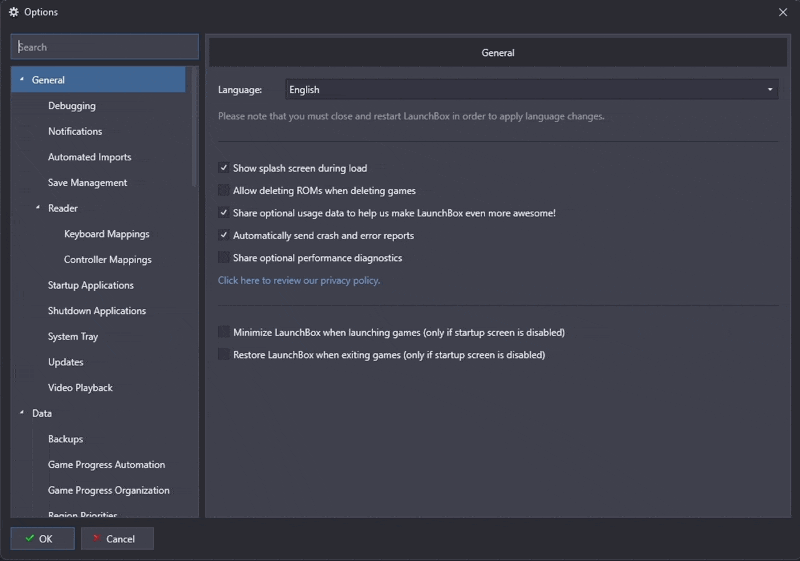This screenshot has height=561, width=800.
Task: Click the sidebar tree vertical scrollbar
Action: click(194, 126)
